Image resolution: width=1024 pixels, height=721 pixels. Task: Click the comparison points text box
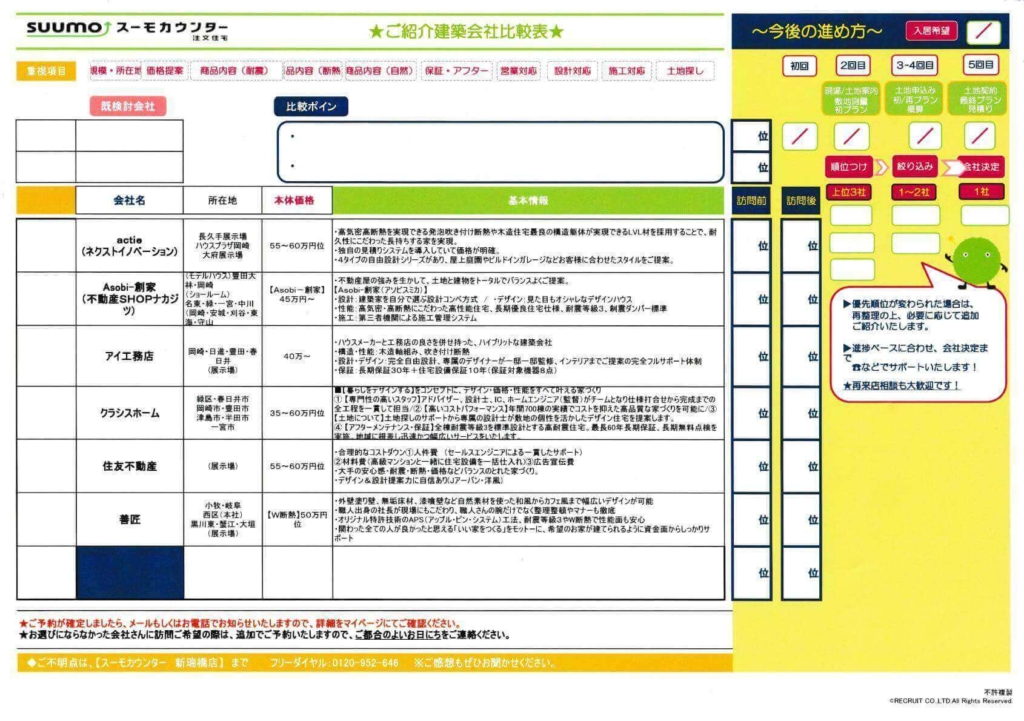(x=499, y=152)
